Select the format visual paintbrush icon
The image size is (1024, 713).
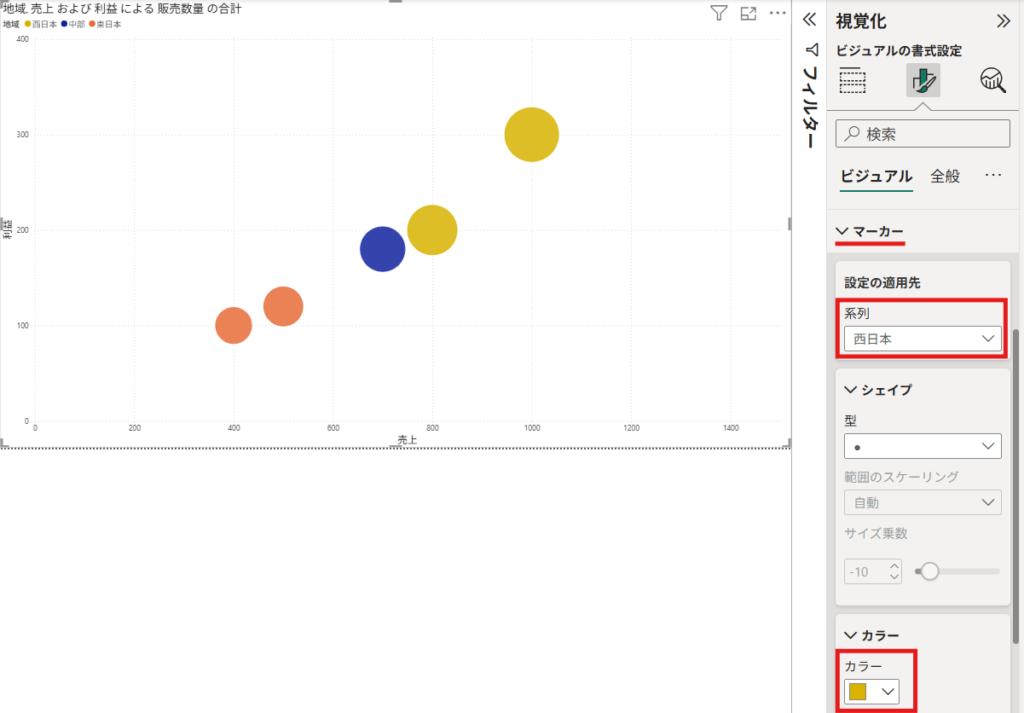[922, 80]
